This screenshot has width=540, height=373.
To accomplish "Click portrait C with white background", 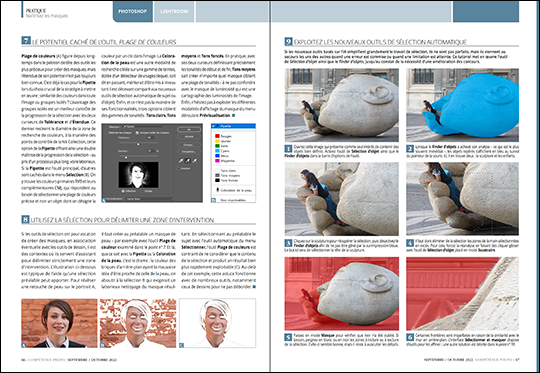I will (x=218, y=323).
